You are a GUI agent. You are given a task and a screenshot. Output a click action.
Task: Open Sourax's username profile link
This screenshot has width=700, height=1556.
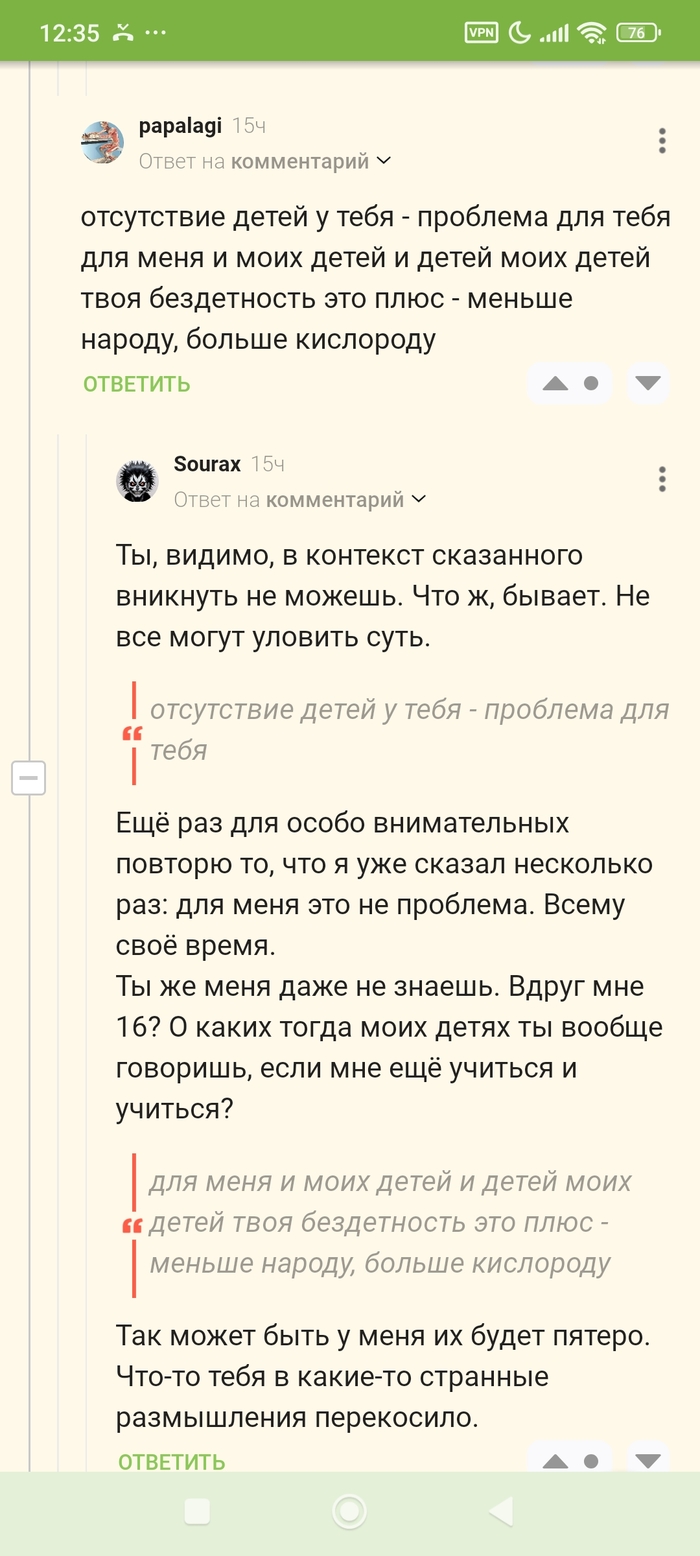207,464
